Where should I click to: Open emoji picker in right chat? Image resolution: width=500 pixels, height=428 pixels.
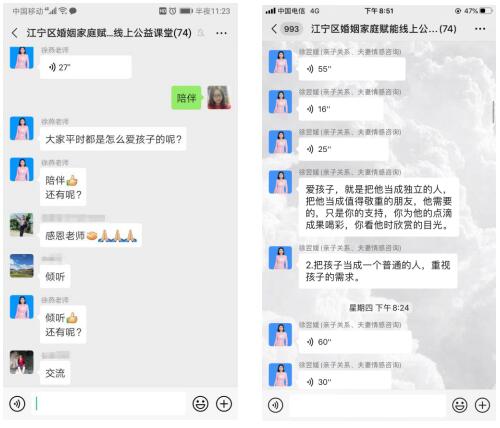(460, 405)
